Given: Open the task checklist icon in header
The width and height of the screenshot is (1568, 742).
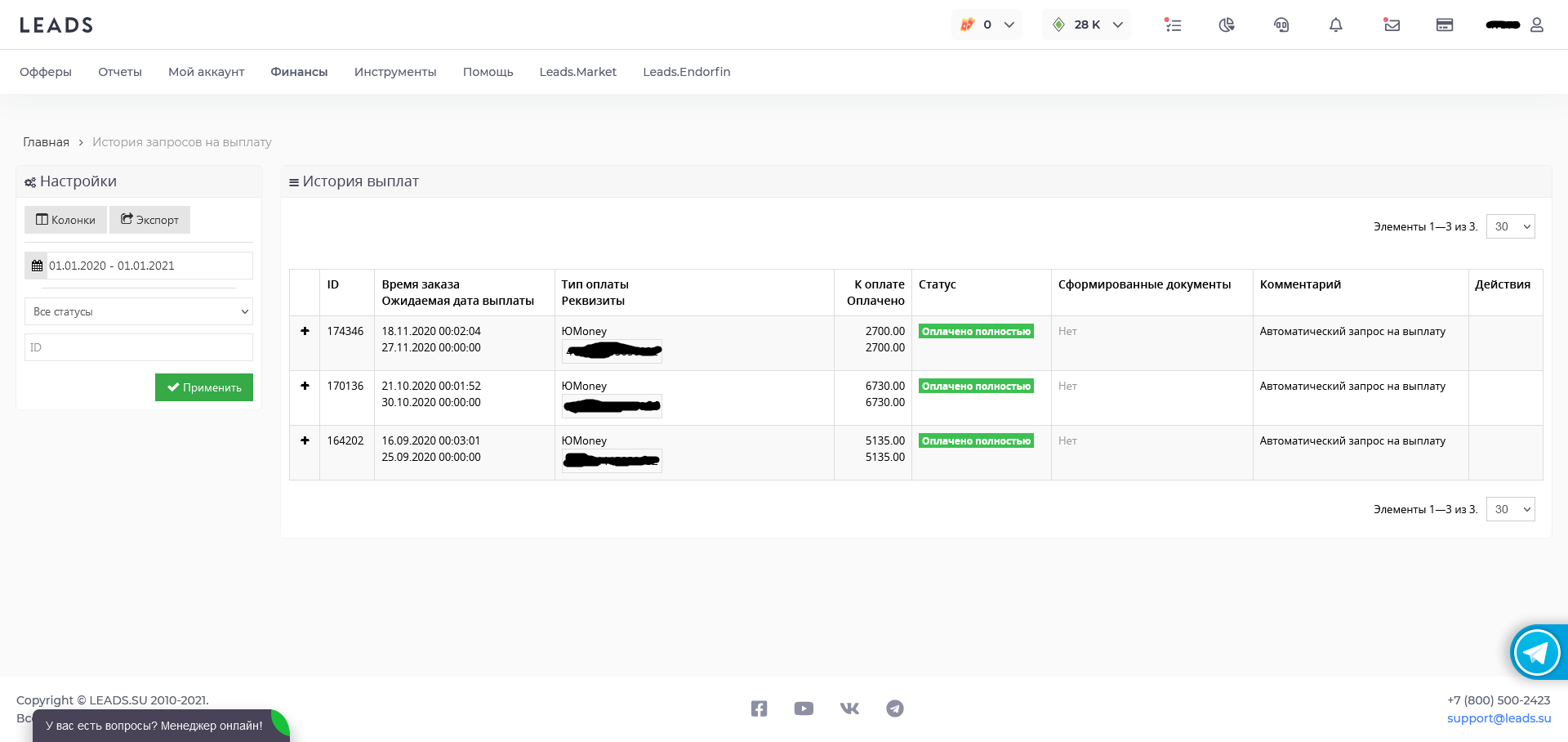Looking at the screenshot, I should point(1173,25).
